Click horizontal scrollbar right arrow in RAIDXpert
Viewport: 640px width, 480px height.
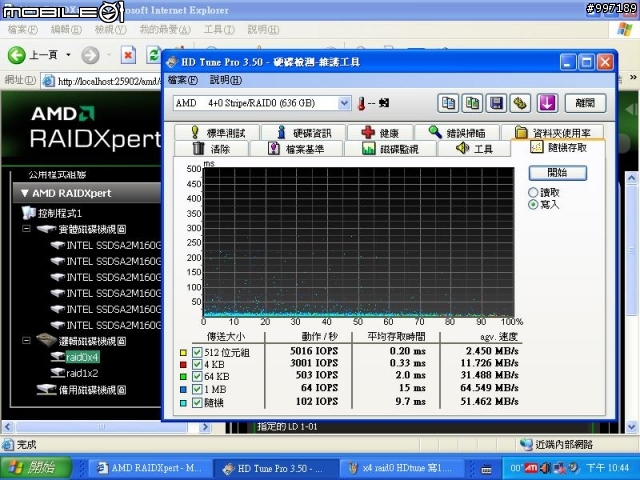point(205,427)
